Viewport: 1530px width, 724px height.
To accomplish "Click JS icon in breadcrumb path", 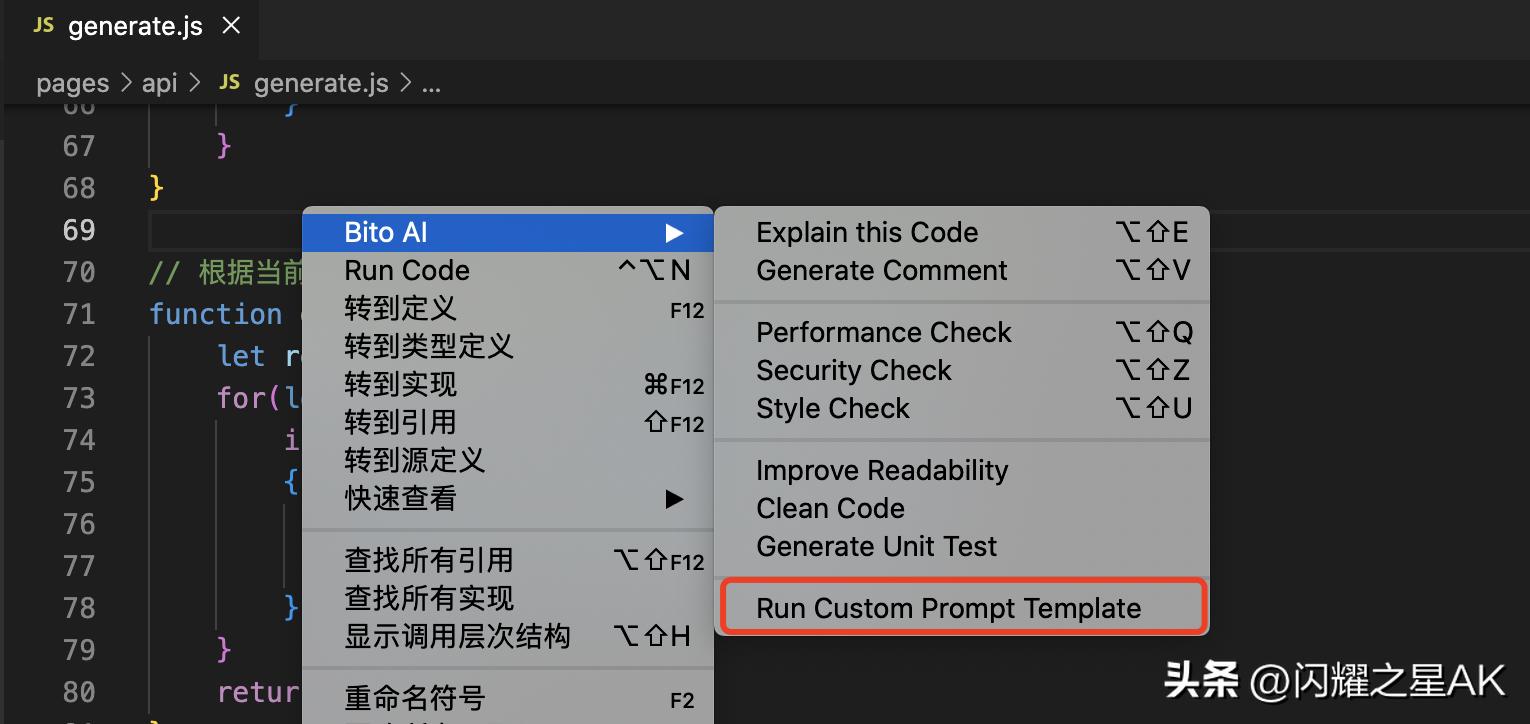I will coord(230,82).
